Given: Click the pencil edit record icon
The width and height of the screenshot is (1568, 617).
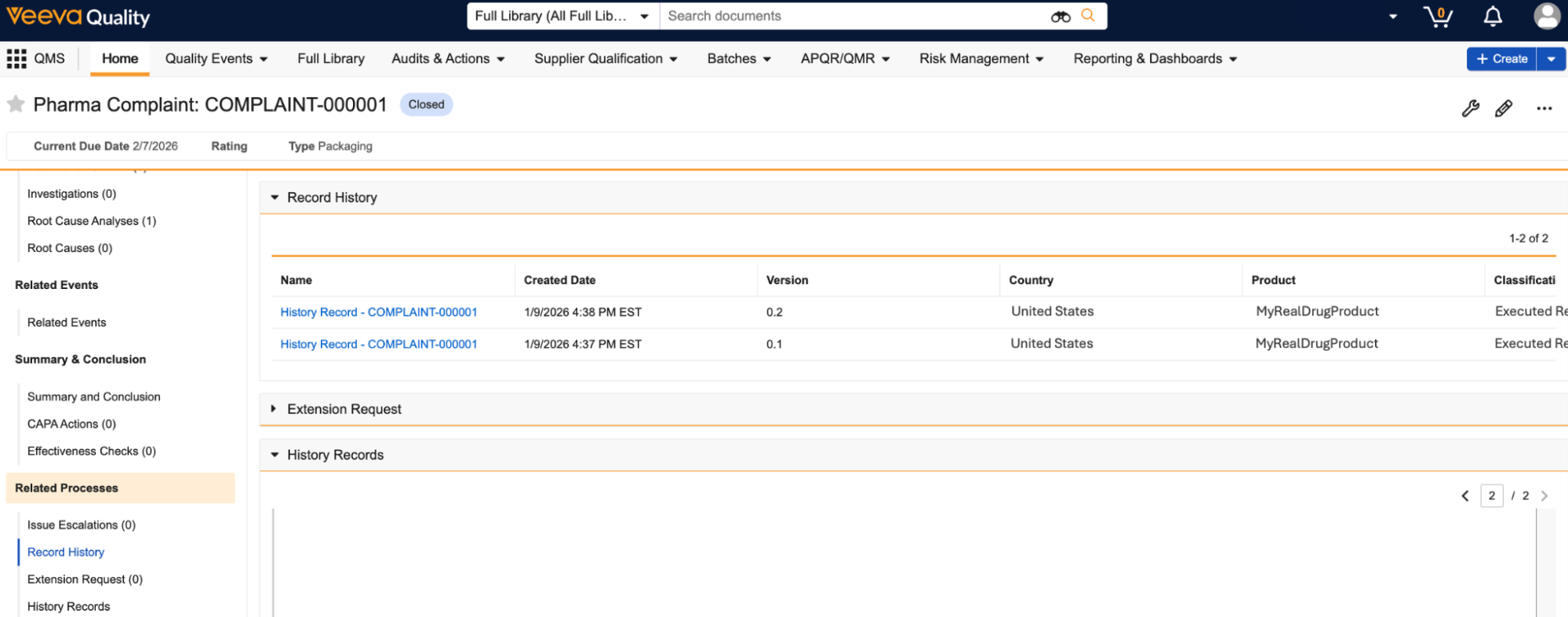Looking at the screenshot, I should click(x=1503, y=108).
